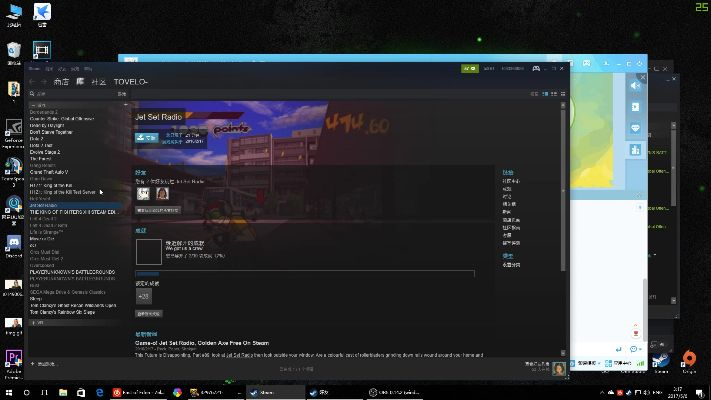Select Dying Light 2 entry... Divine Stage 2

click(44, 152)
